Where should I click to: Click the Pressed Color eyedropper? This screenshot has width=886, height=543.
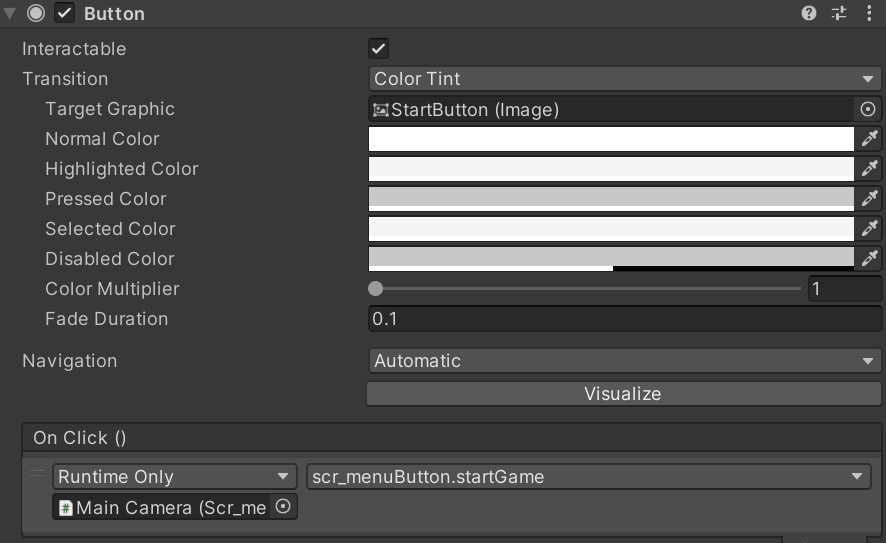pos(869,199)
